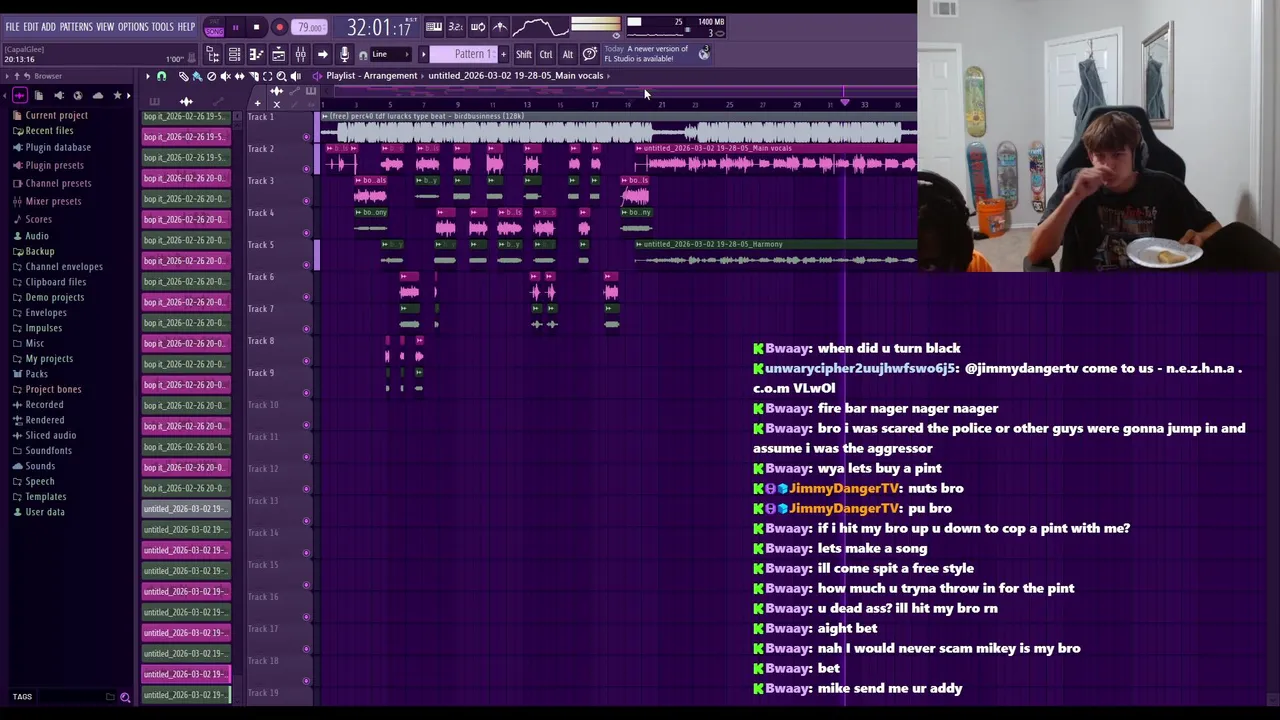Mute Track 3 with its round button
The height and width of the screenshot is (720, 1280).
coord(307,201)
